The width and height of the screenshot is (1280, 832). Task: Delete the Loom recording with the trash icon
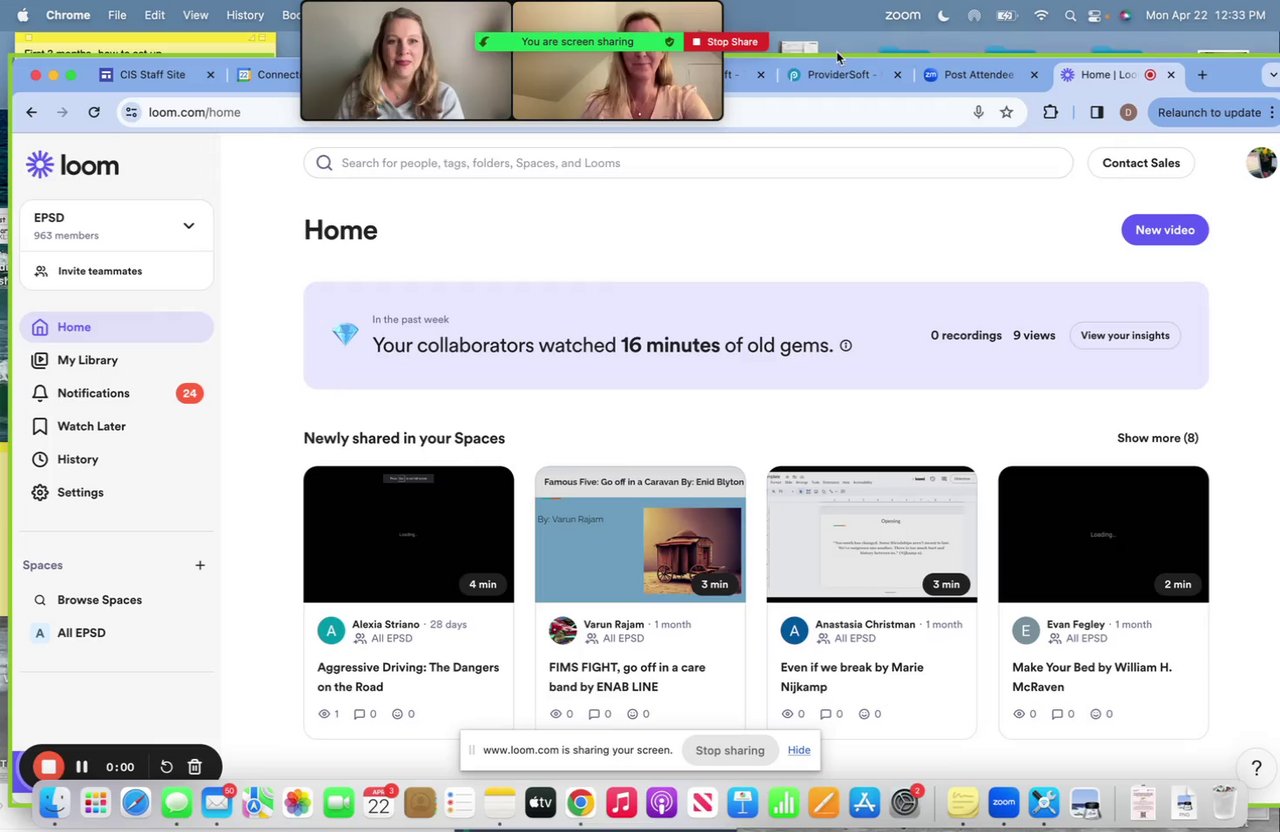point(195,767)
